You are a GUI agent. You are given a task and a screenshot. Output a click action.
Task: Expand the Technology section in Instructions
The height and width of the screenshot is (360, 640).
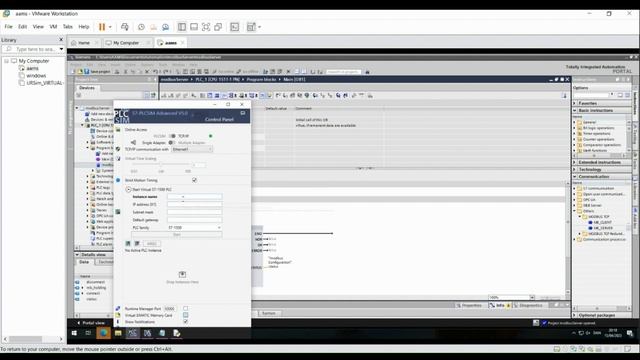click(x=575, y=169)
